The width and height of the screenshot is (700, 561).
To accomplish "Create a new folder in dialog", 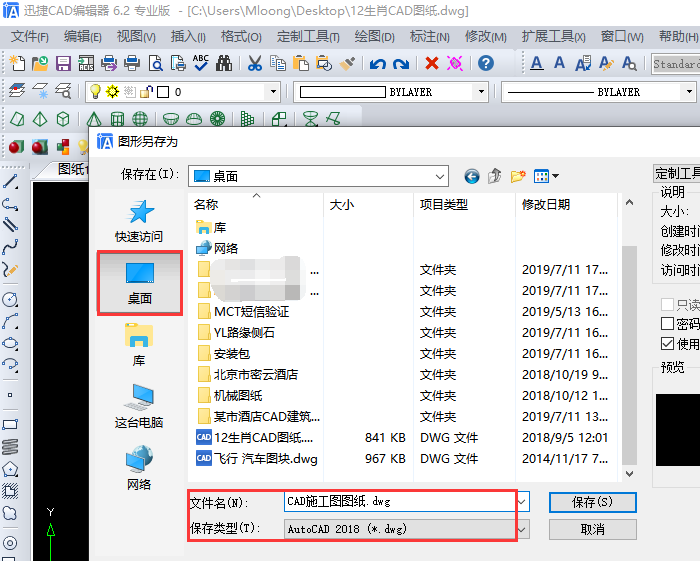I will pyautogui.click(x=518, y=176).
